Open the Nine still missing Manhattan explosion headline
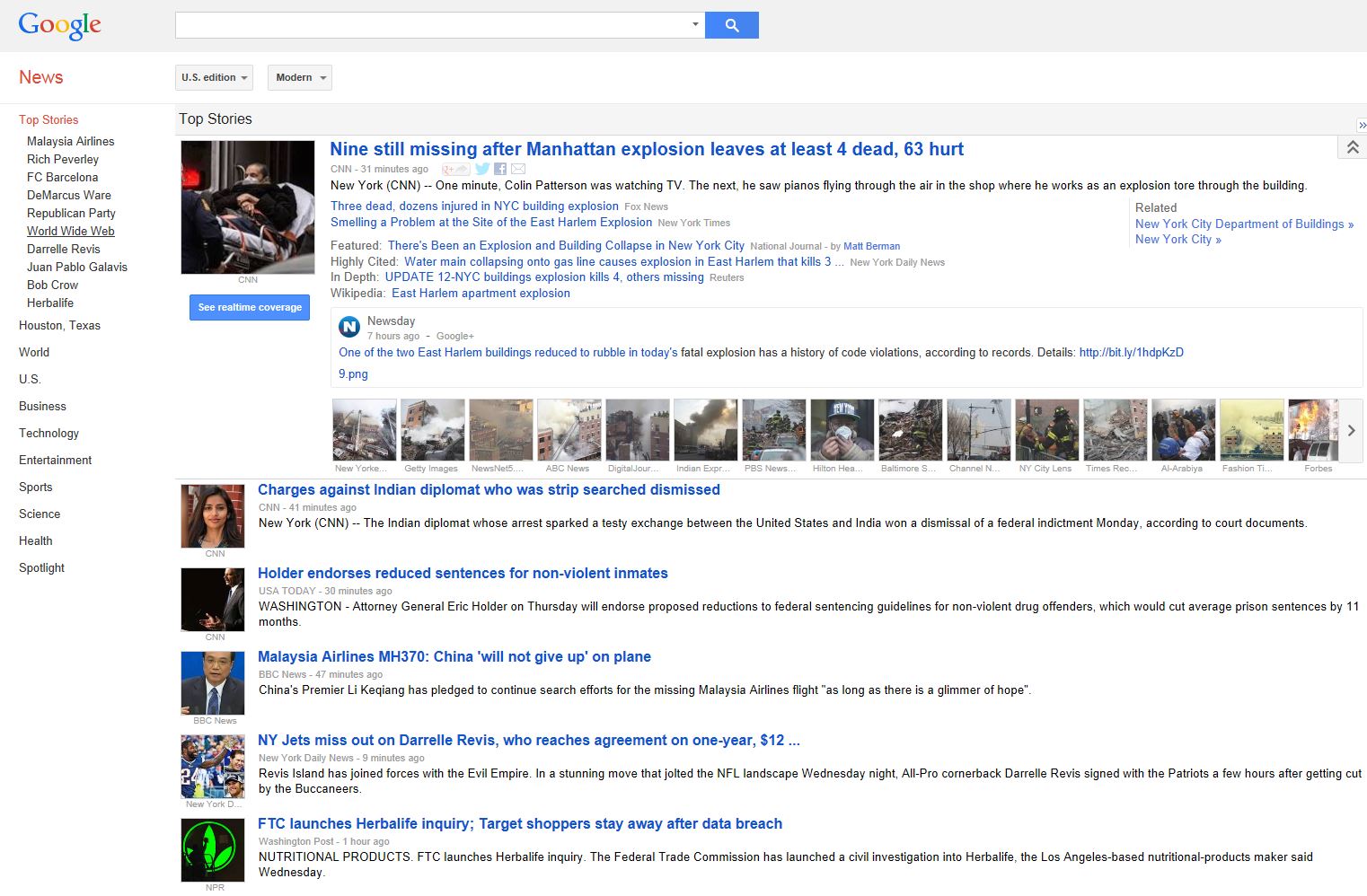 (647, 149)
